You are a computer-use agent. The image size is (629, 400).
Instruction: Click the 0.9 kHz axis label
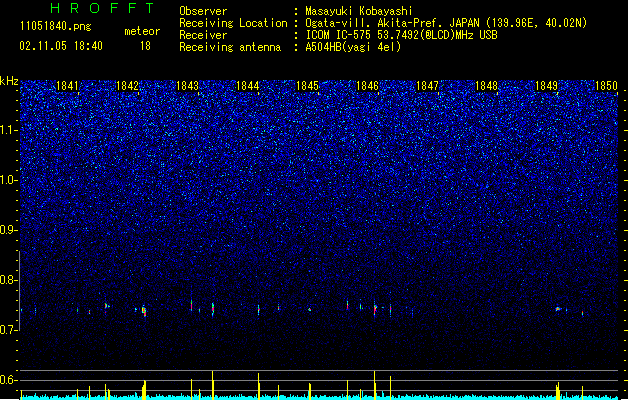[9, 230]
